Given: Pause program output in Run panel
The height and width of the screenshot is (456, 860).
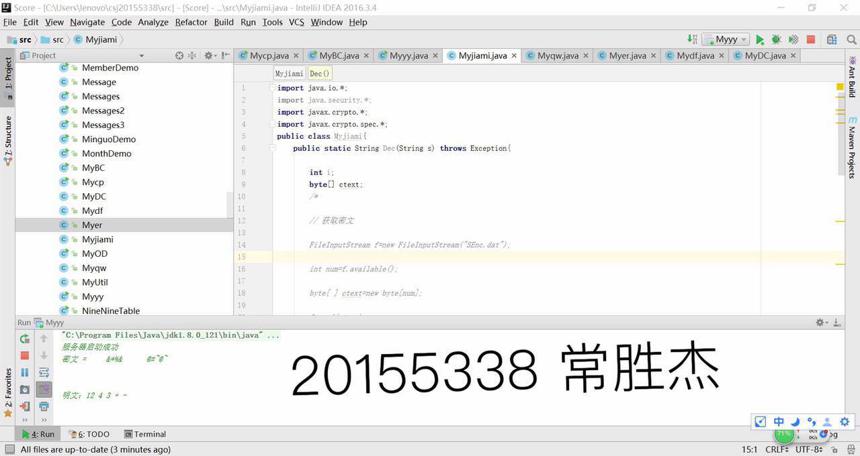Looking at the screenshot, I should [25, 373].
